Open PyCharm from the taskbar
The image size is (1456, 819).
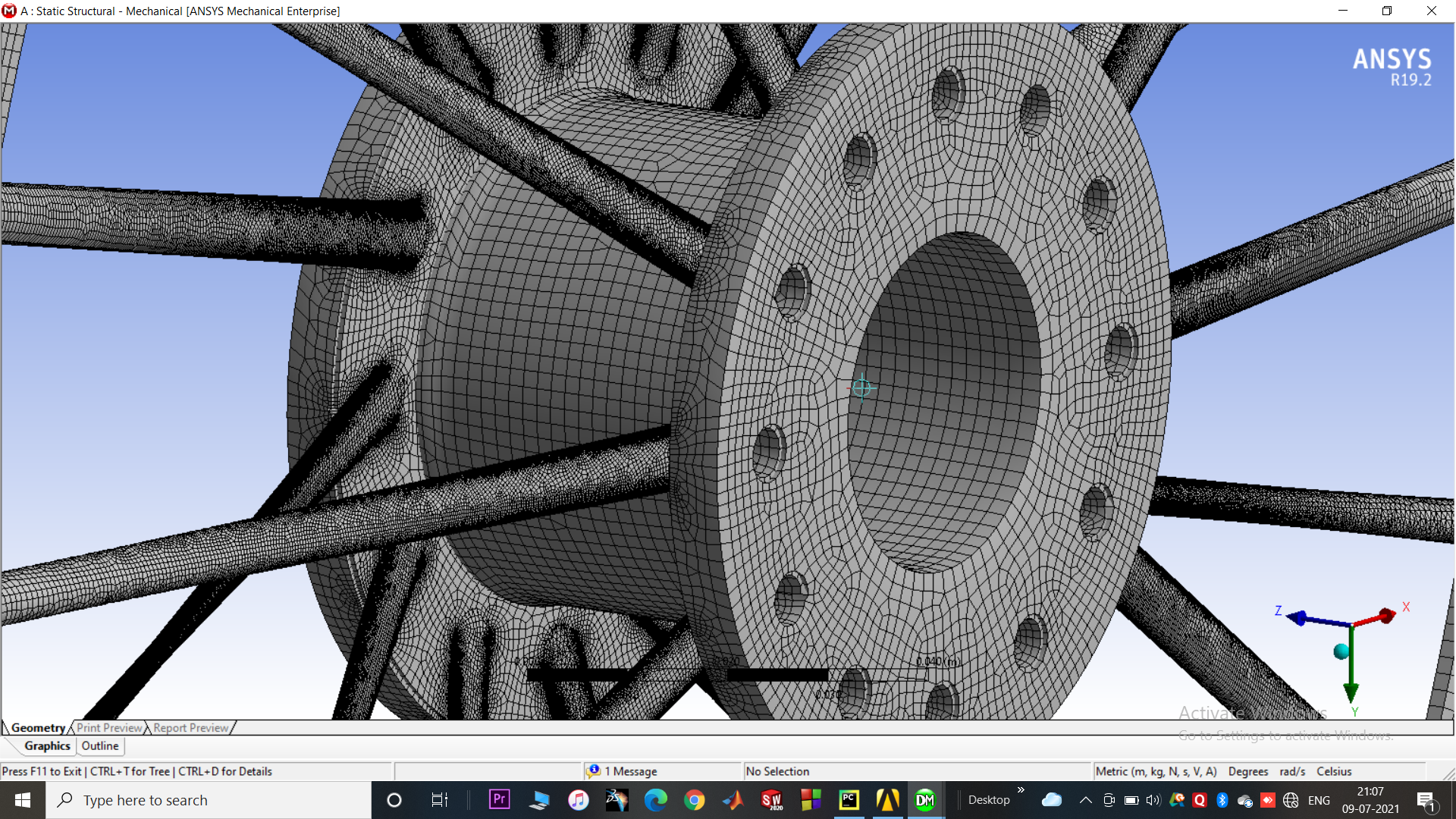coord(849,800)
